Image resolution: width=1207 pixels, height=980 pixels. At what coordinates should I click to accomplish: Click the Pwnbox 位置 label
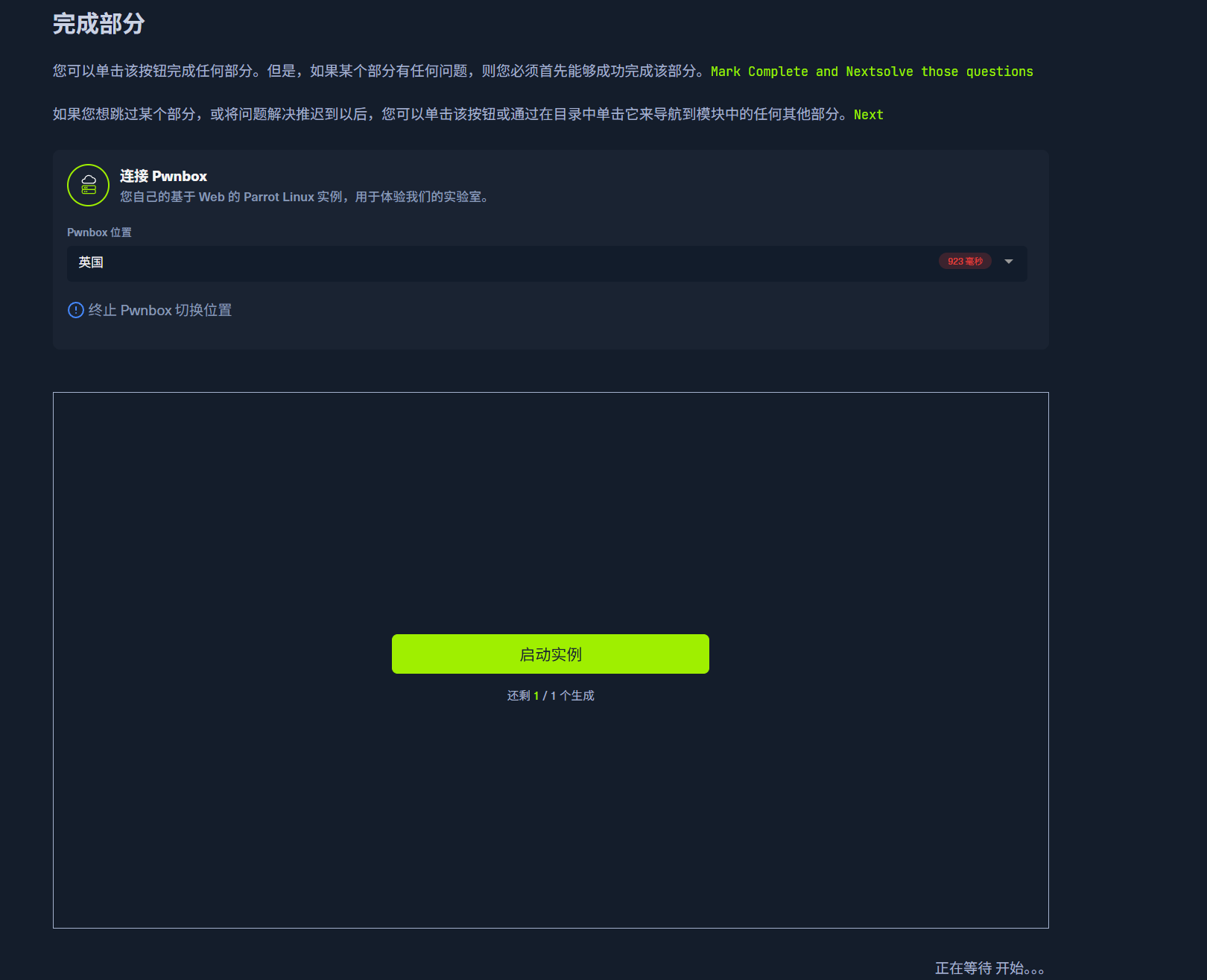[99, 233]
